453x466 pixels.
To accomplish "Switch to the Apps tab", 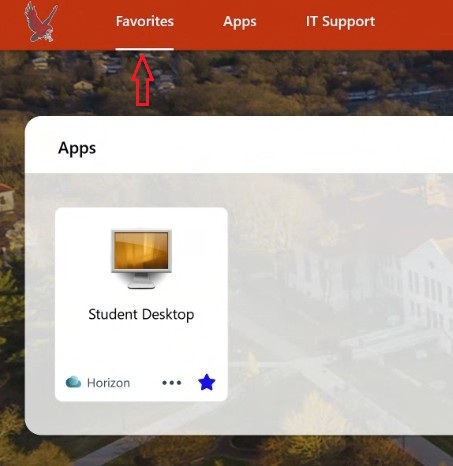I will pyautogui.click(x=240, y=22).
